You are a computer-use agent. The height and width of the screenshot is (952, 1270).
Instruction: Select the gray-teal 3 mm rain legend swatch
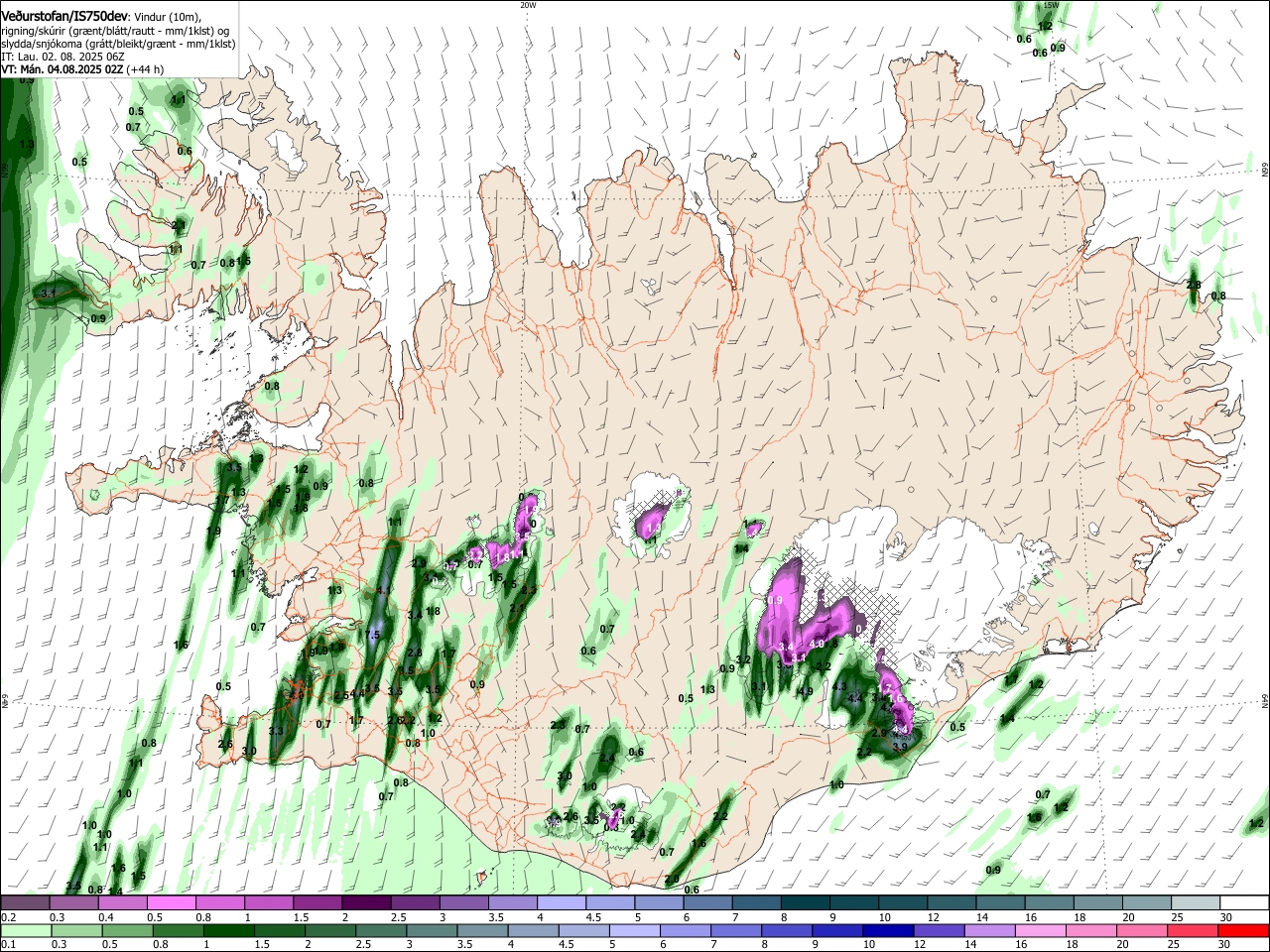432,931
